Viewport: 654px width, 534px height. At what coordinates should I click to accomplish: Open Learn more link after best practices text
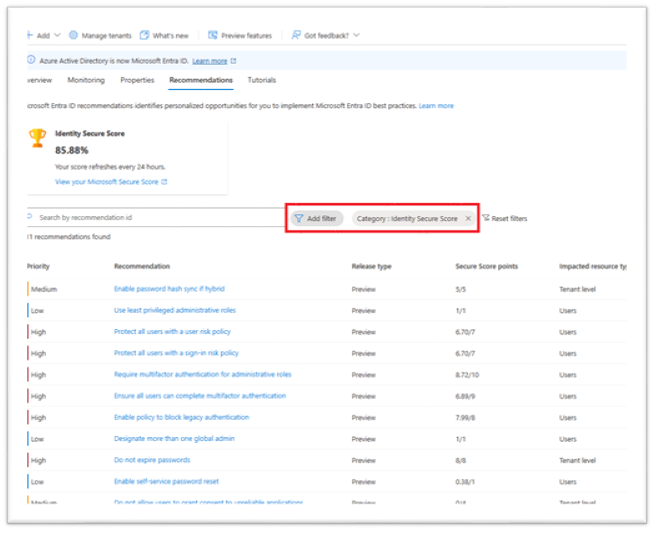pos(436,106)
